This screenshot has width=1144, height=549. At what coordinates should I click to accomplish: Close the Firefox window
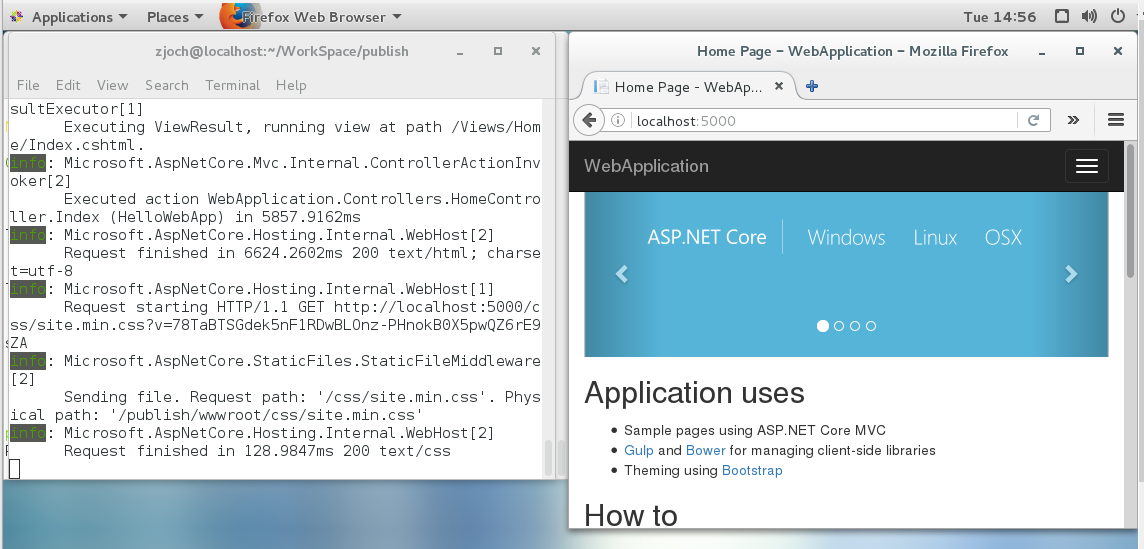(x=1118, y=51)
